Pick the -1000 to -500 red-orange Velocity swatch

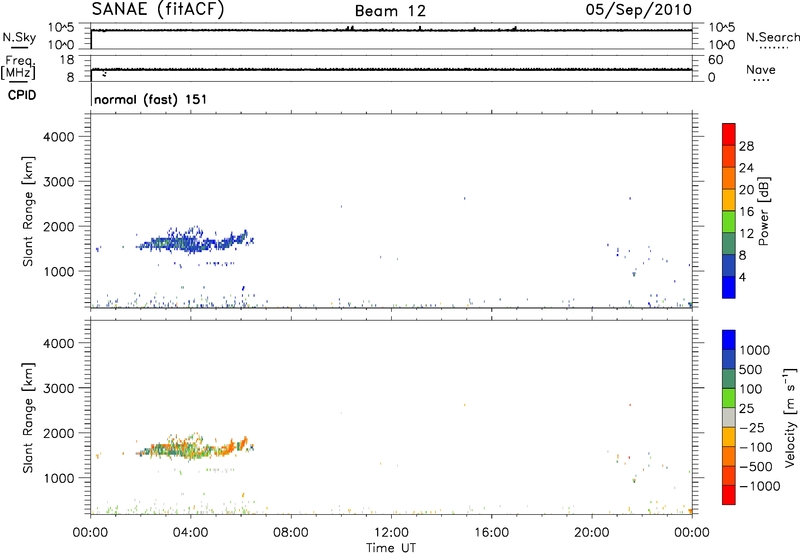tap(729, 475)
